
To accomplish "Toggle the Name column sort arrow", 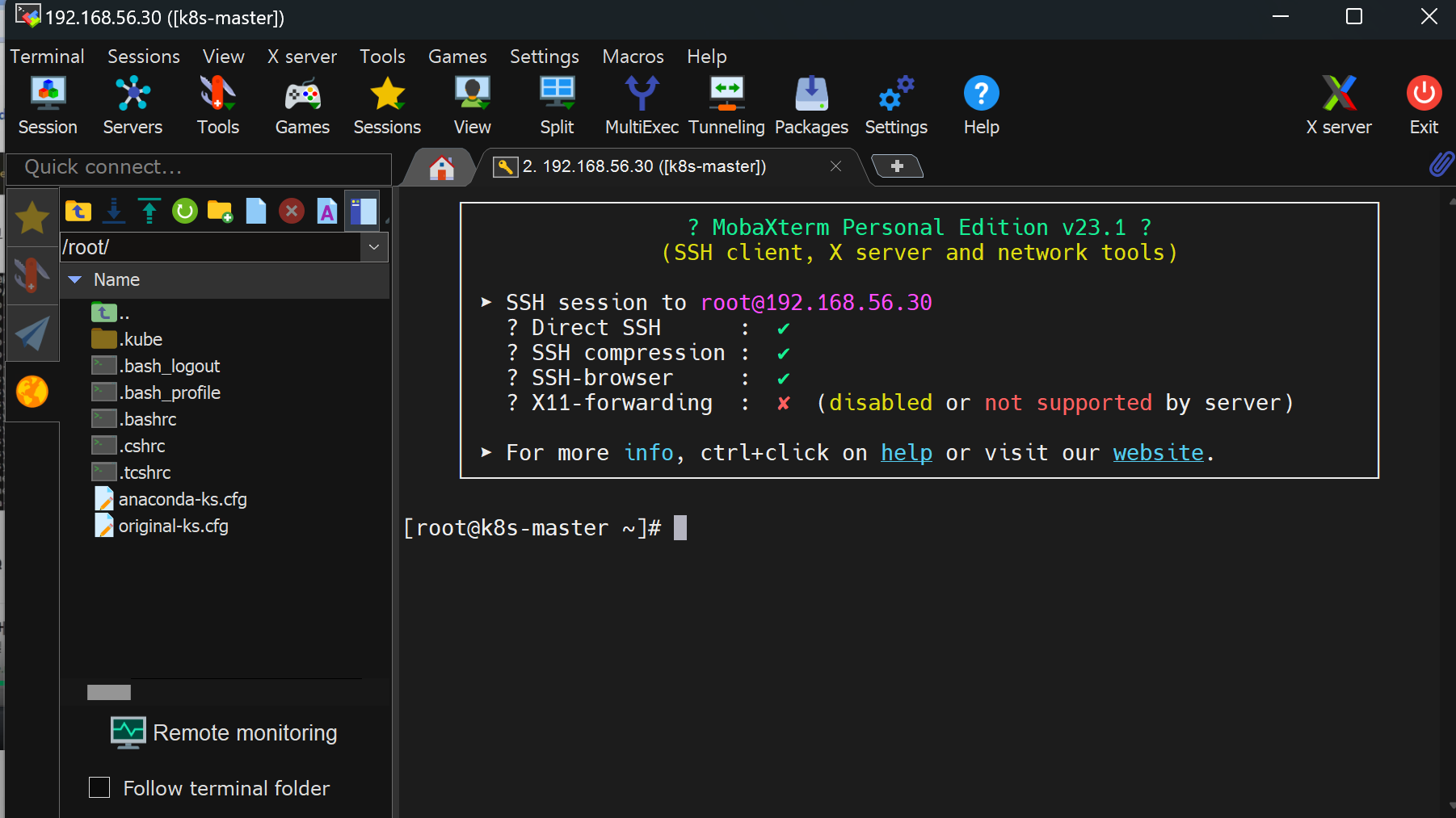I will pyautogui.click(x=75, y=279).
